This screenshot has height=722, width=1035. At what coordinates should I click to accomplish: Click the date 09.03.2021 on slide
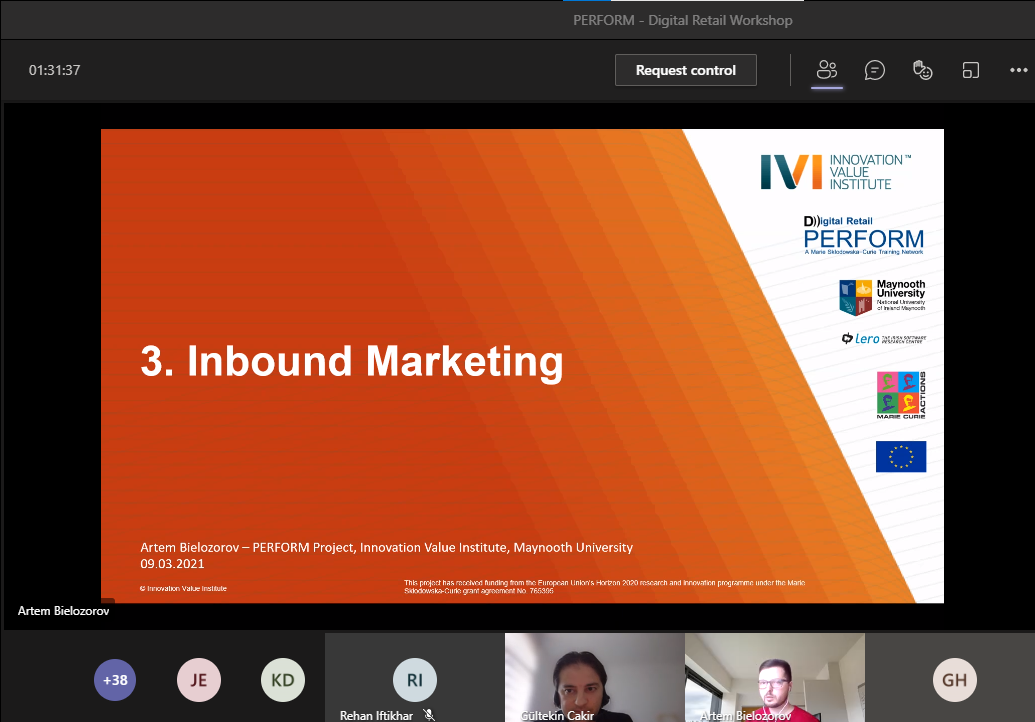click(x=172, y=564)
